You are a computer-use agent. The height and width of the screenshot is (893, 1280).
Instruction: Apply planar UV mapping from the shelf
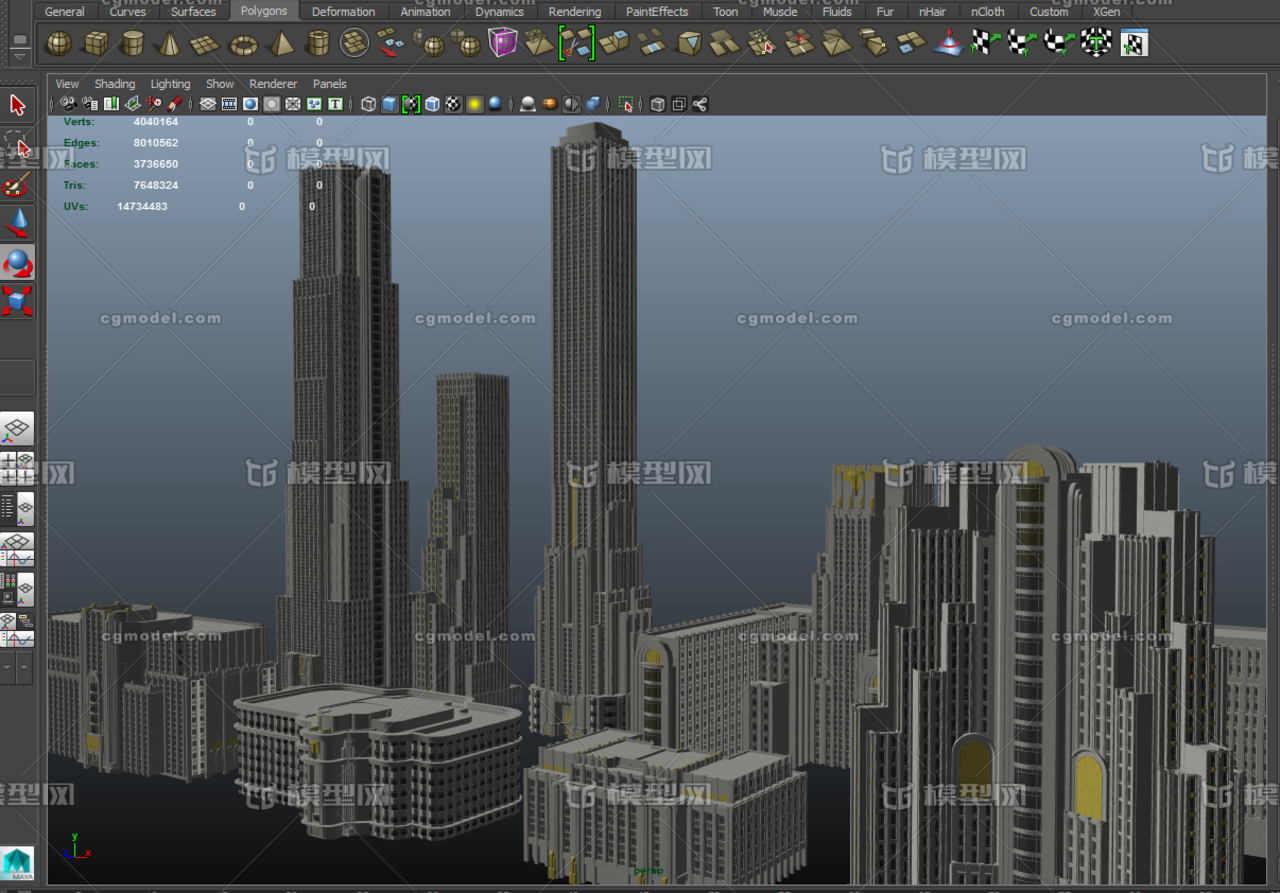985,43
